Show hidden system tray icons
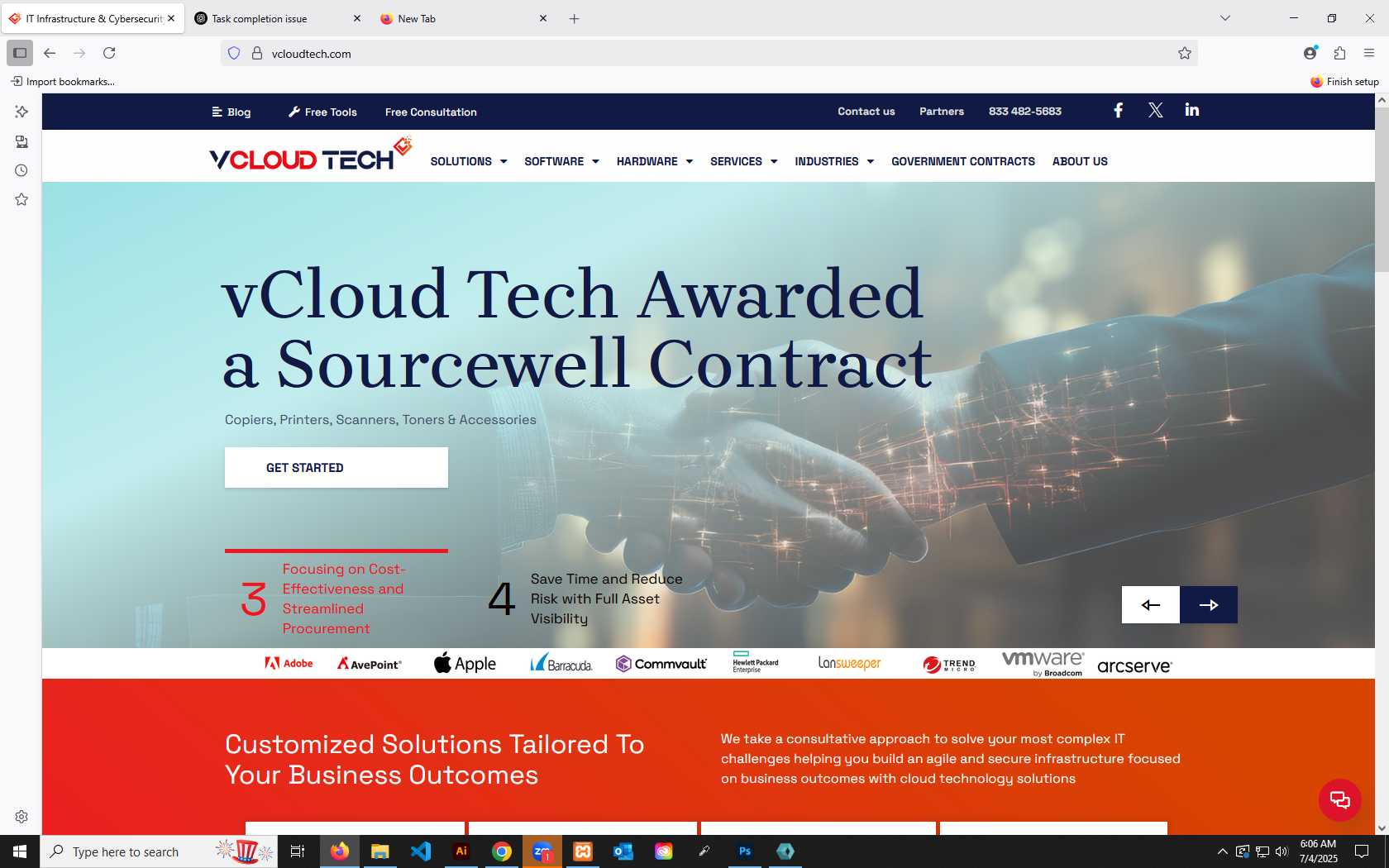 tap(1222, 851)
